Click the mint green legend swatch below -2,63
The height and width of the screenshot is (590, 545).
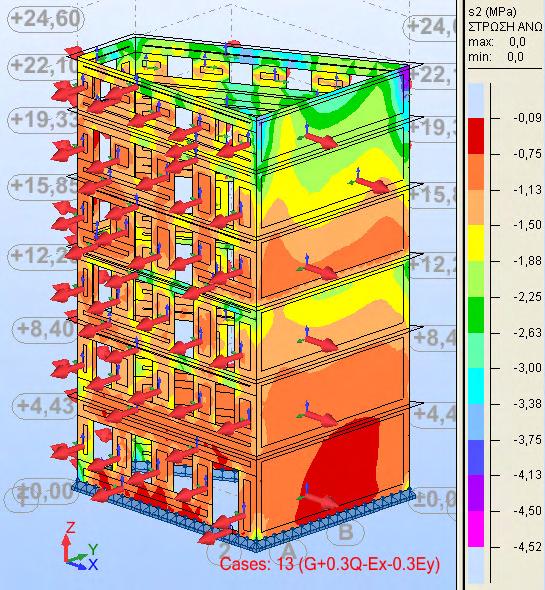(476, 350)
